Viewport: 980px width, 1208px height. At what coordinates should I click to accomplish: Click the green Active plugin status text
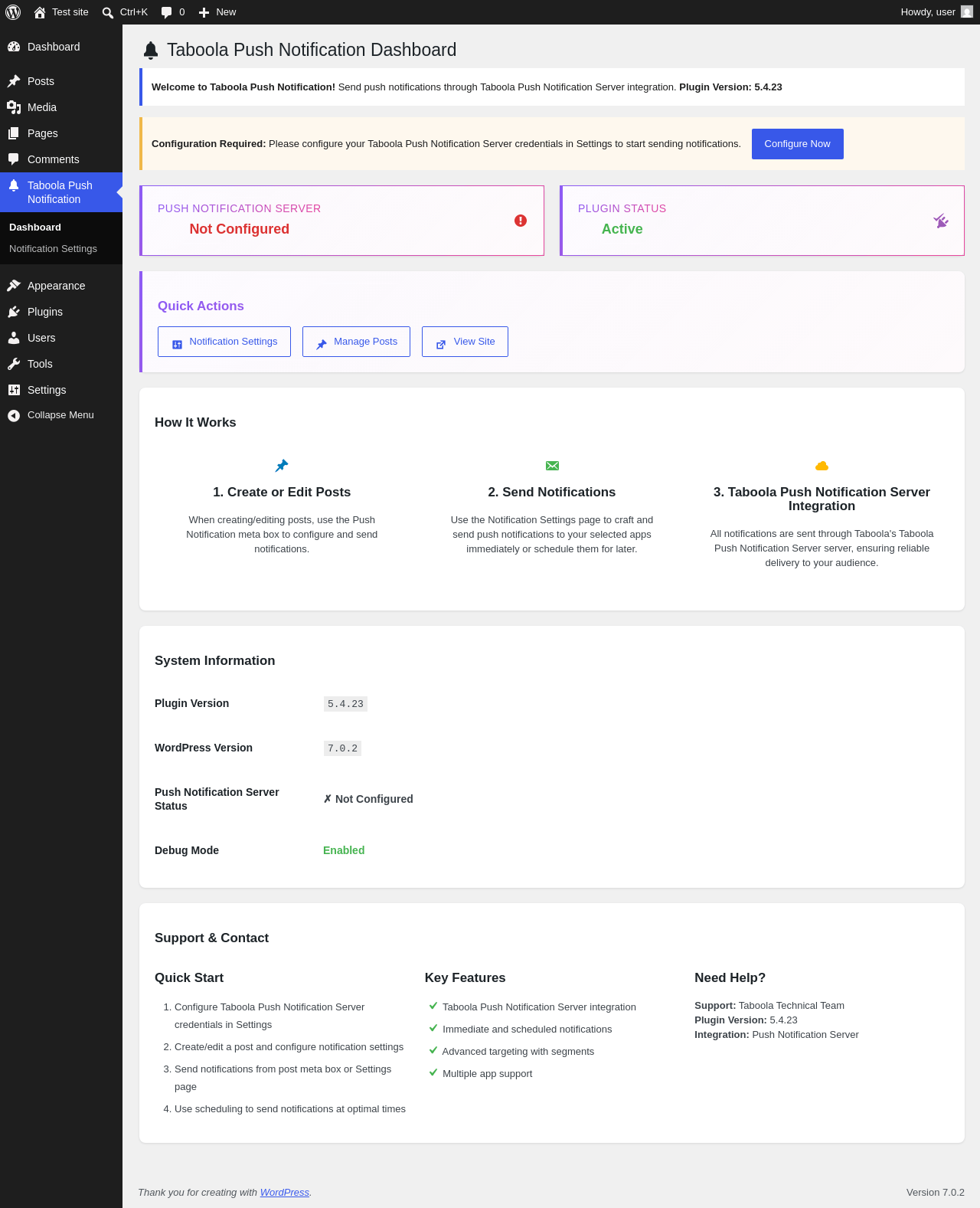tap(622, 229)
